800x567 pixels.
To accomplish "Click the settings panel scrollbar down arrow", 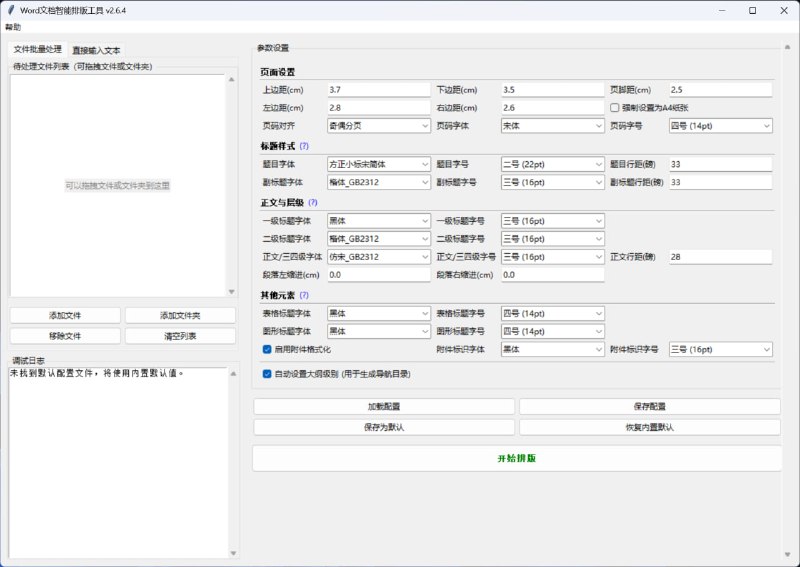I will 787,554.
